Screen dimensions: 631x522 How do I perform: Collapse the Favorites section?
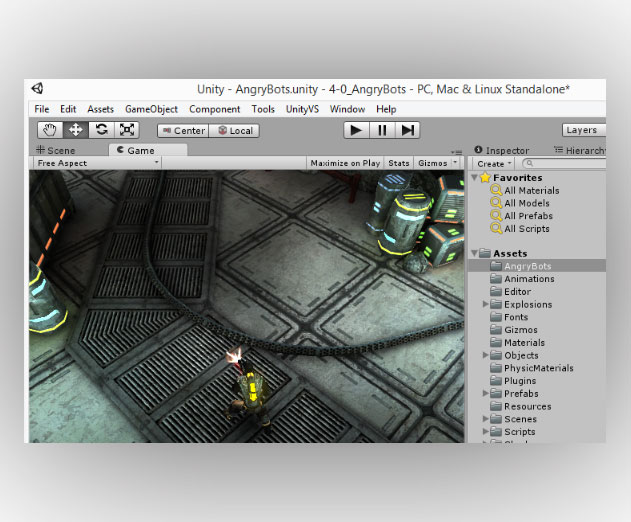(x=474, y=177)
